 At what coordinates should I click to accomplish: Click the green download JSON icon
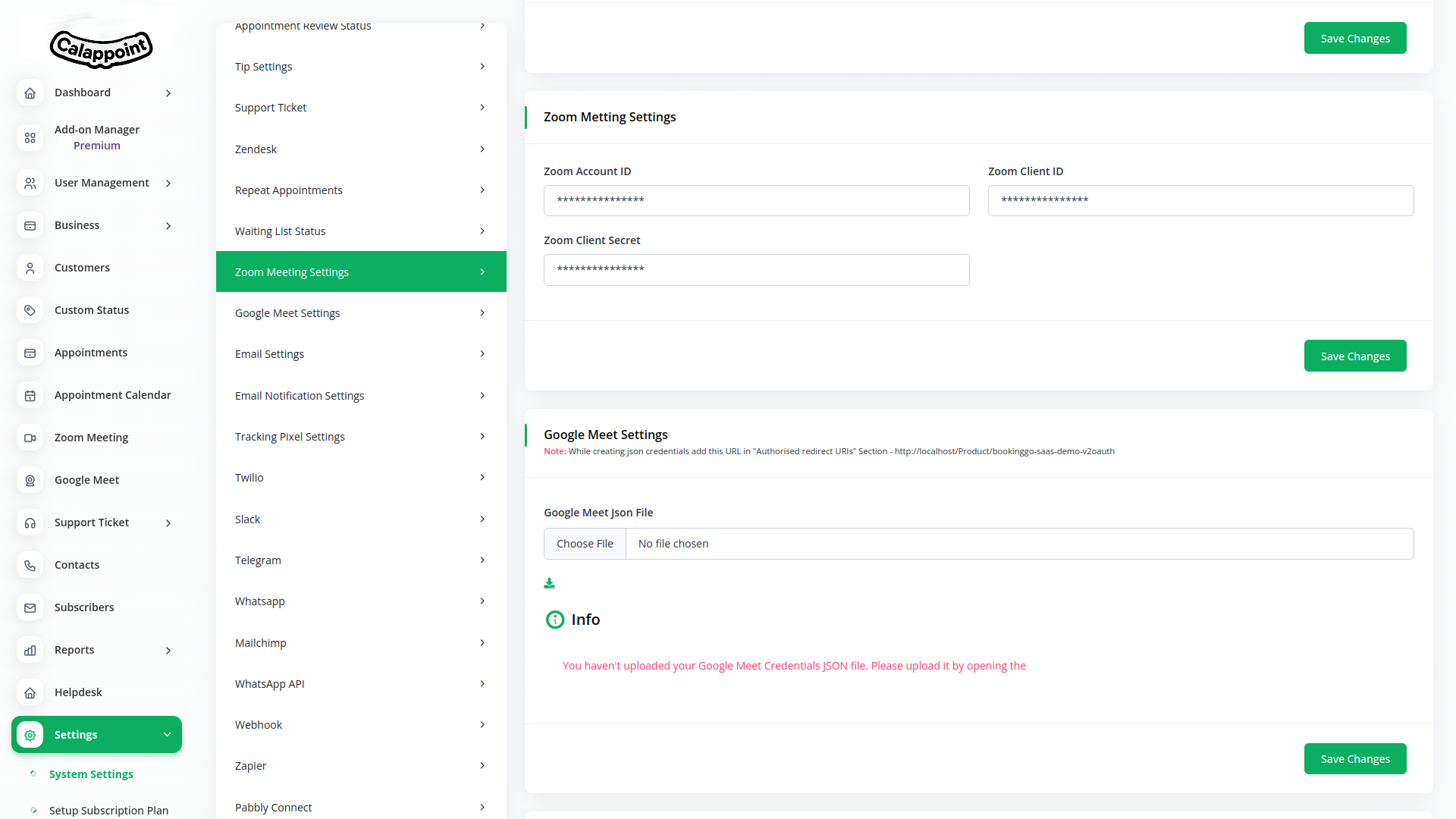tap(549, 583)
